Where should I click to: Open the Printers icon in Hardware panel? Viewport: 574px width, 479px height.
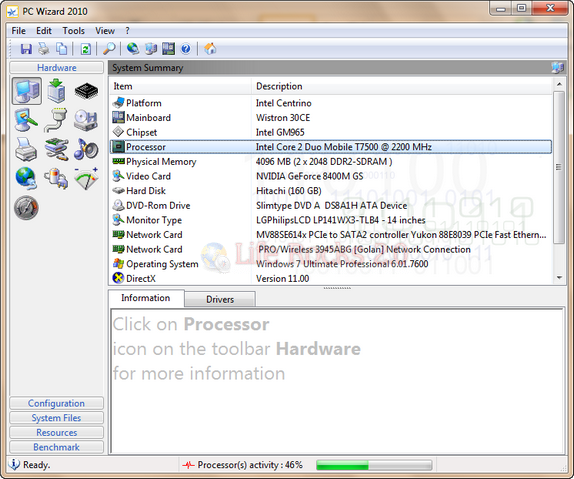click(26, 149)
